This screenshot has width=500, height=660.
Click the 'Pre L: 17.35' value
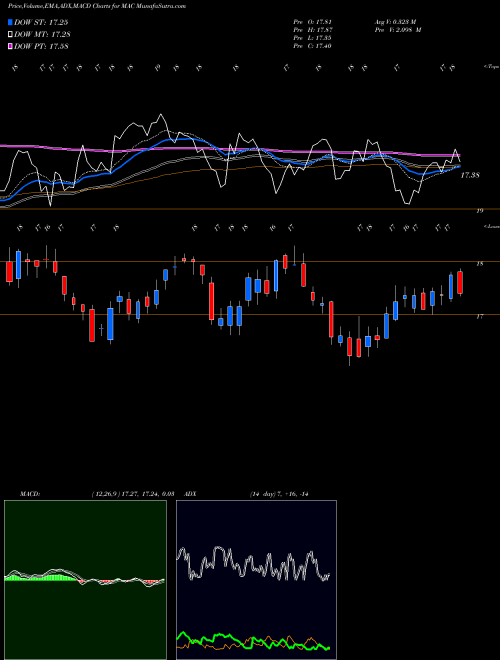(313, 38)
